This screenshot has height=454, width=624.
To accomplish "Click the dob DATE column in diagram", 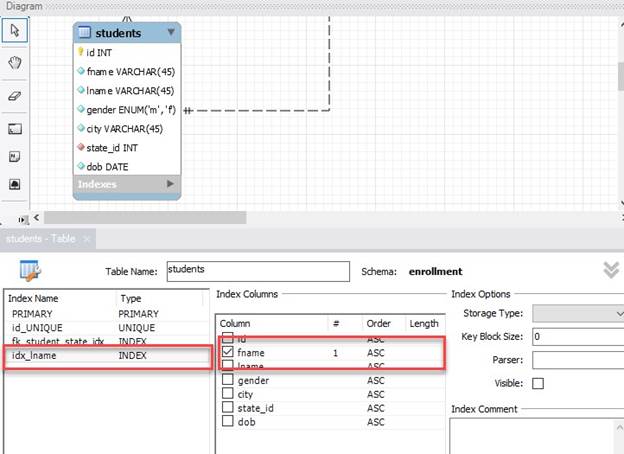I will pyautogui.click(x=107, y=167).
